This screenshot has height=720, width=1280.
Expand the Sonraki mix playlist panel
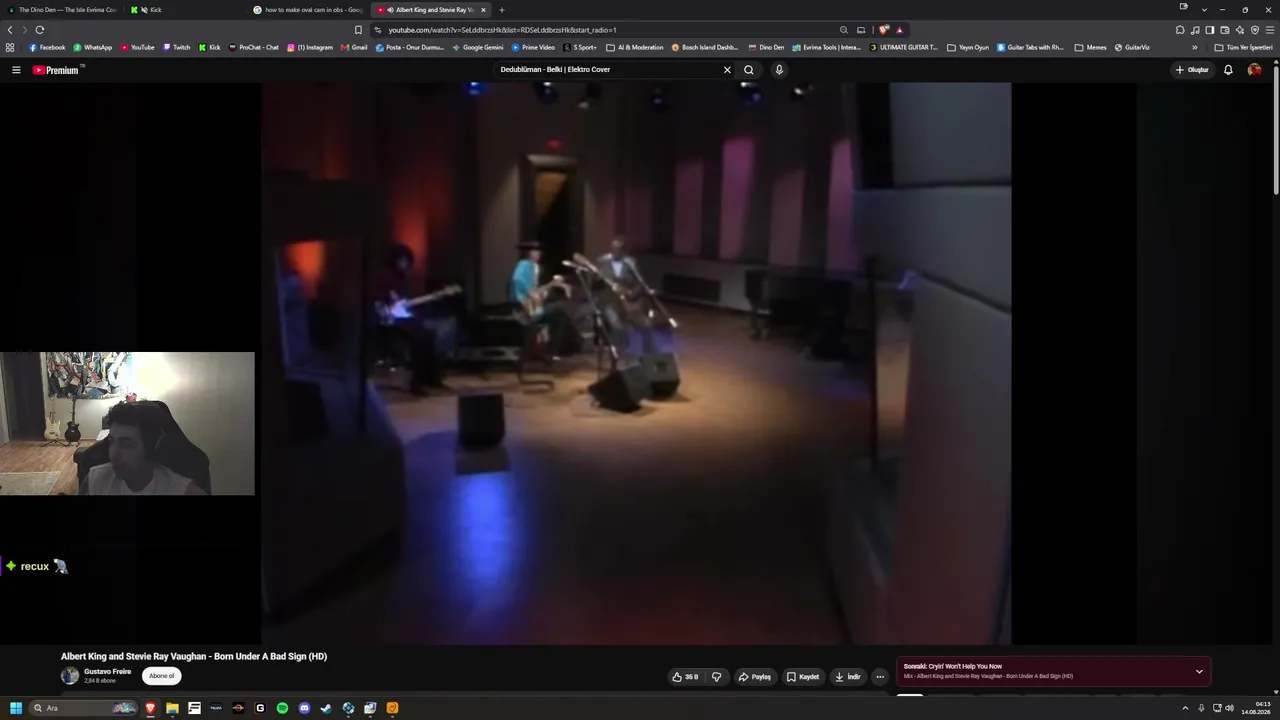[1199, 671]
